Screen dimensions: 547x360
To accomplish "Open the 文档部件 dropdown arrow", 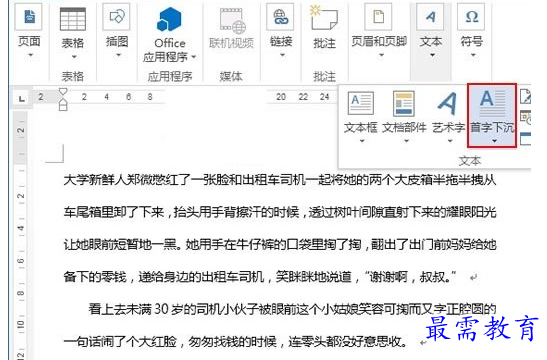I will coord(406,141).
